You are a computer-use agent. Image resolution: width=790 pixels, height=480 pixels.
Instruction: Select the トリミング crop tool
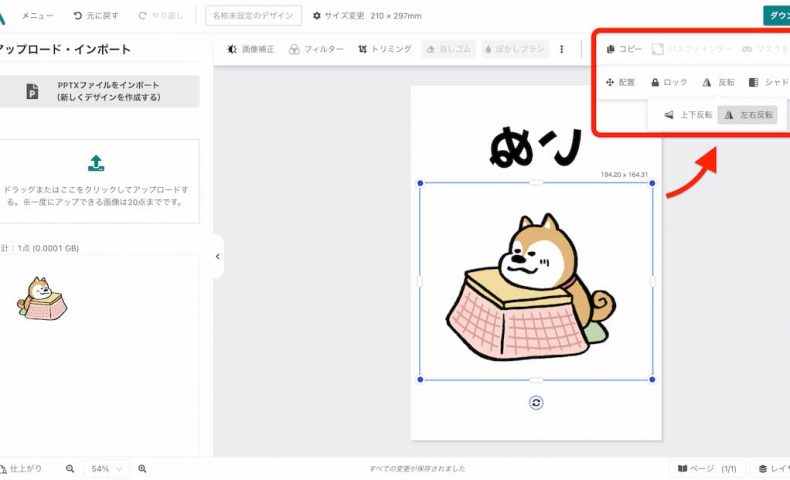[x=384, y=49]
